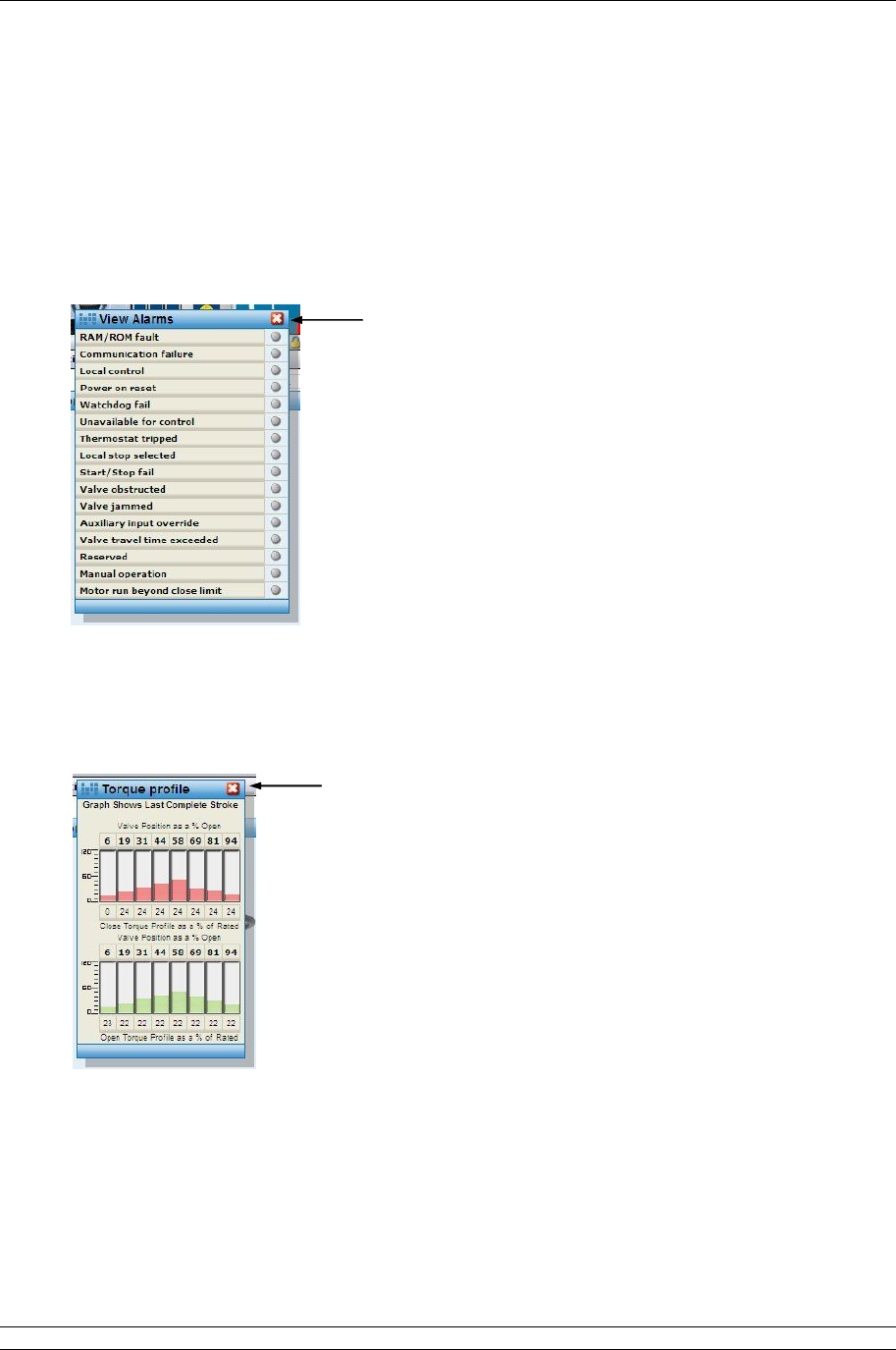Click the green open torque bar at position 58
Image resolution: width=896 pixels, height=1350 pixels.
[179, 1002]
